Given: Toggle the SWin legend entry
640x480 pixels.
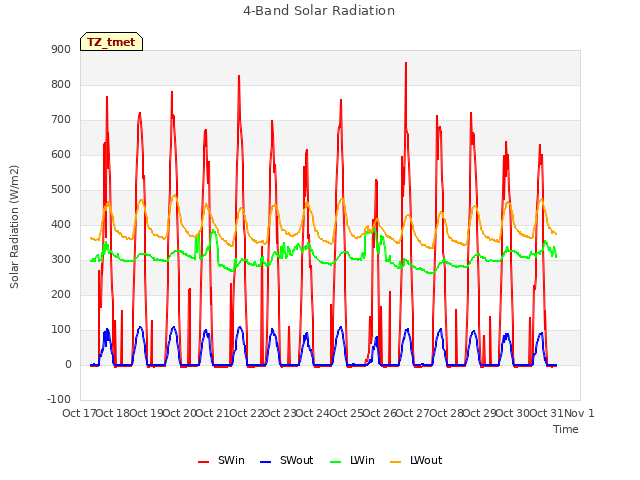Looking at the screenshot, I should point(221,460).
